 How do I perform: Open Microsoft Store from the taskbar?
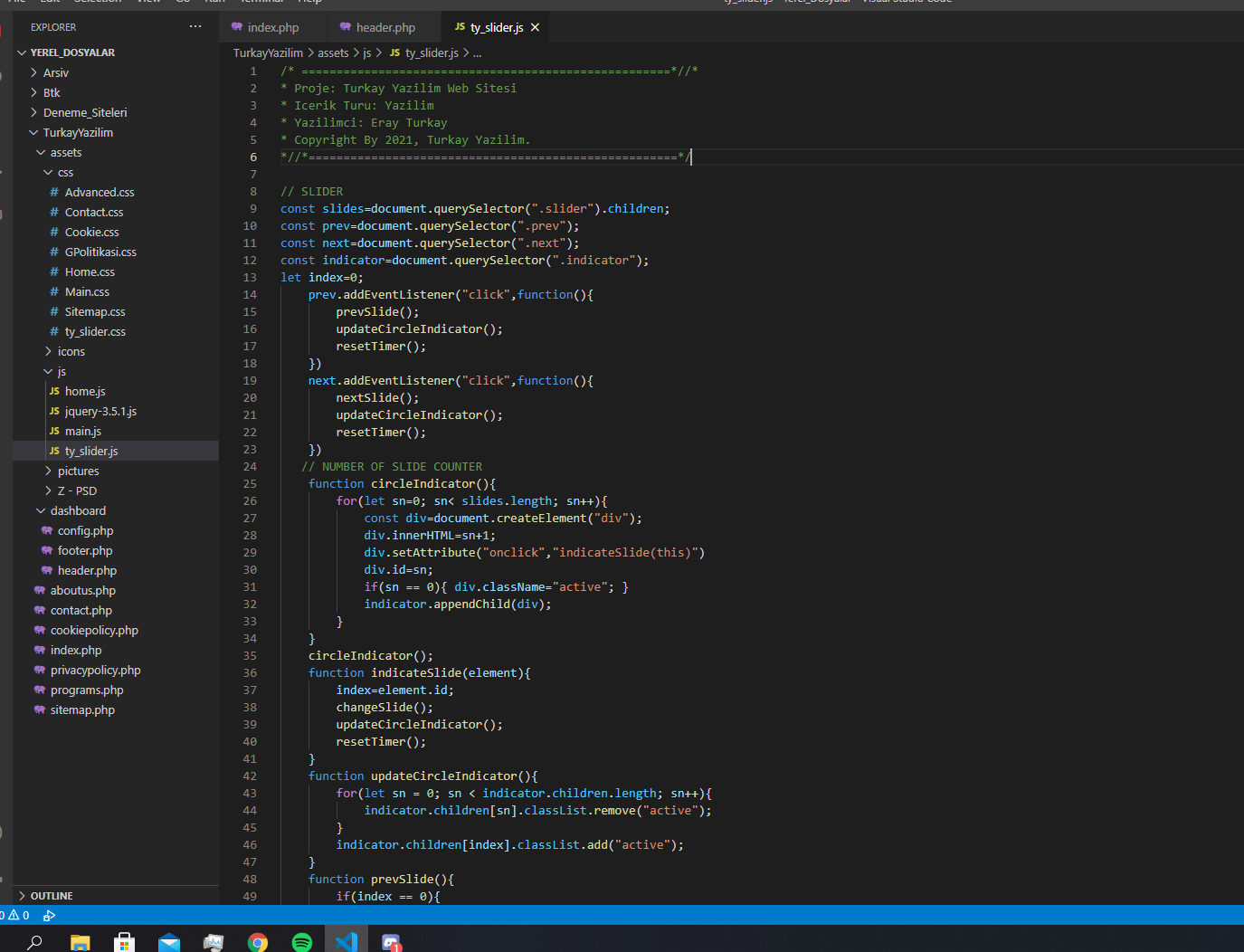coord(125,942)
